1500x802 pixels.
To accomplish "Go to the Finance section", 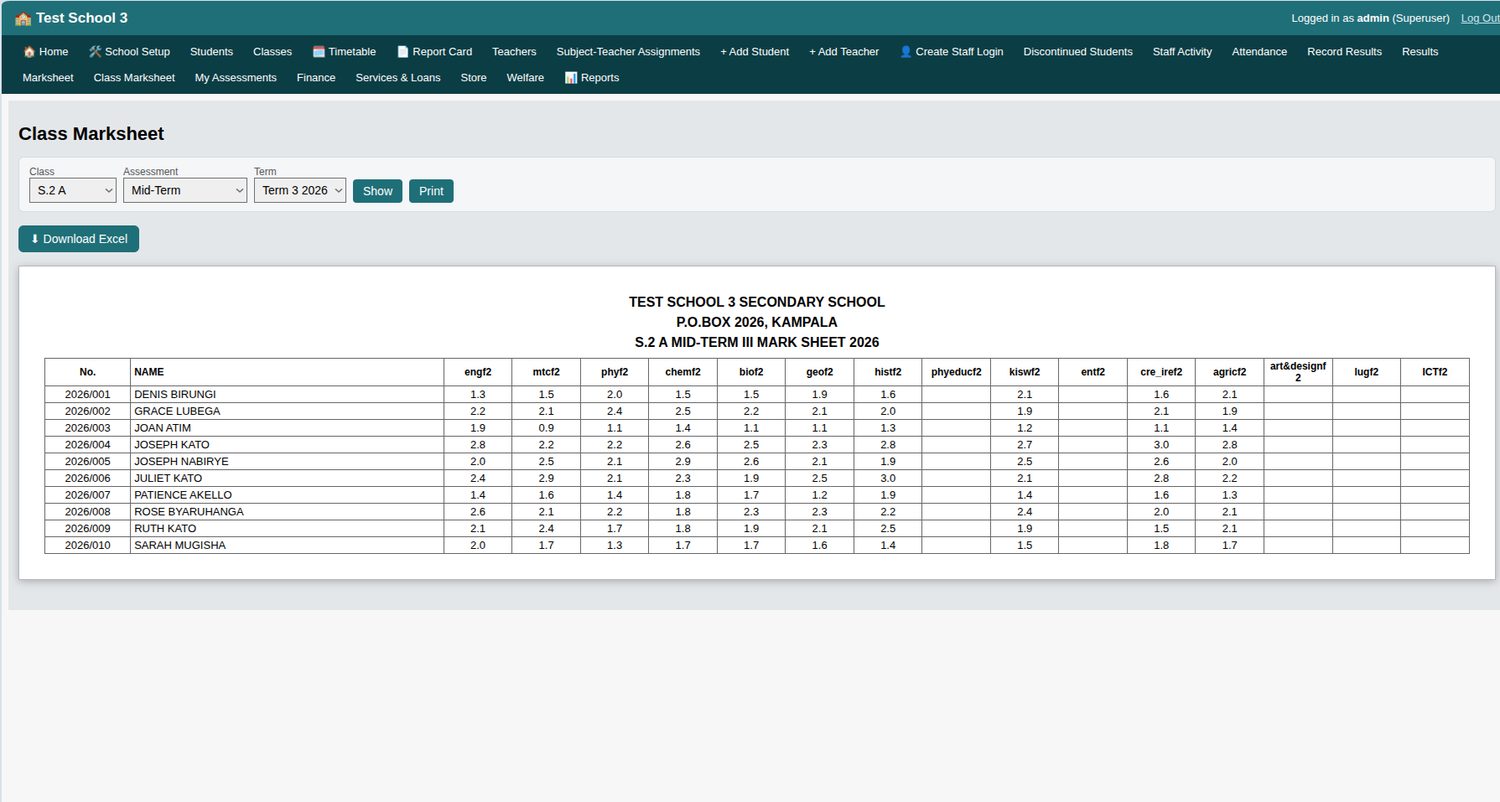I will 316,77.
